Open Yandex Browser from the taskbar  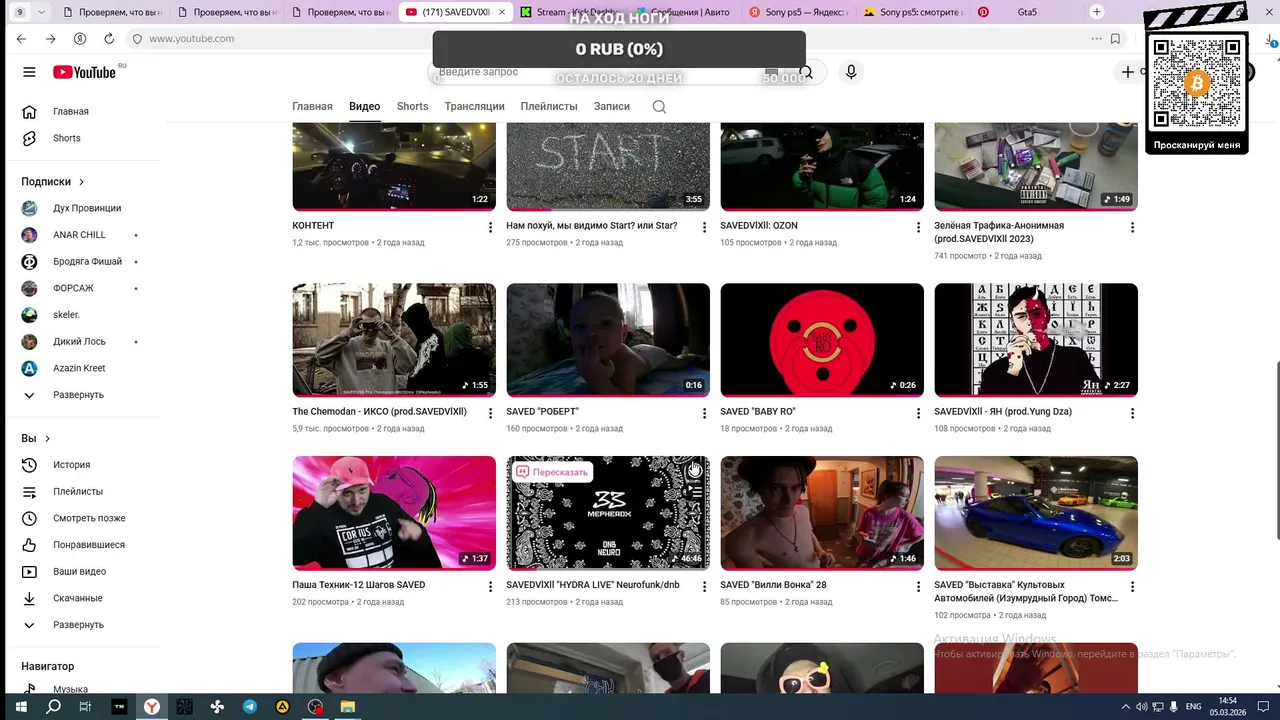click(152, 706)
